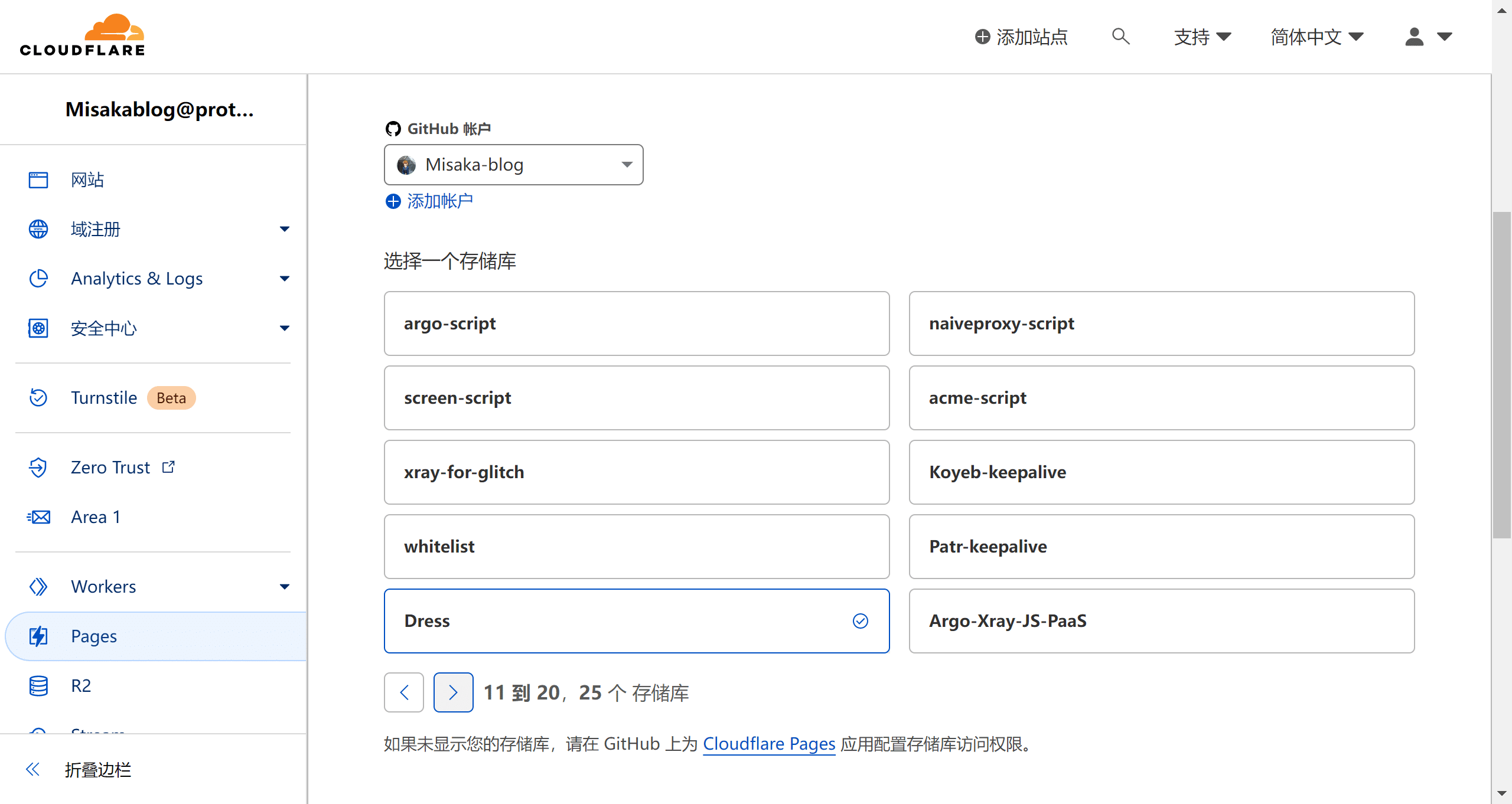1512x804 pixels.
Task: Select the Dress repository card
Action: (x=636, y=621)
